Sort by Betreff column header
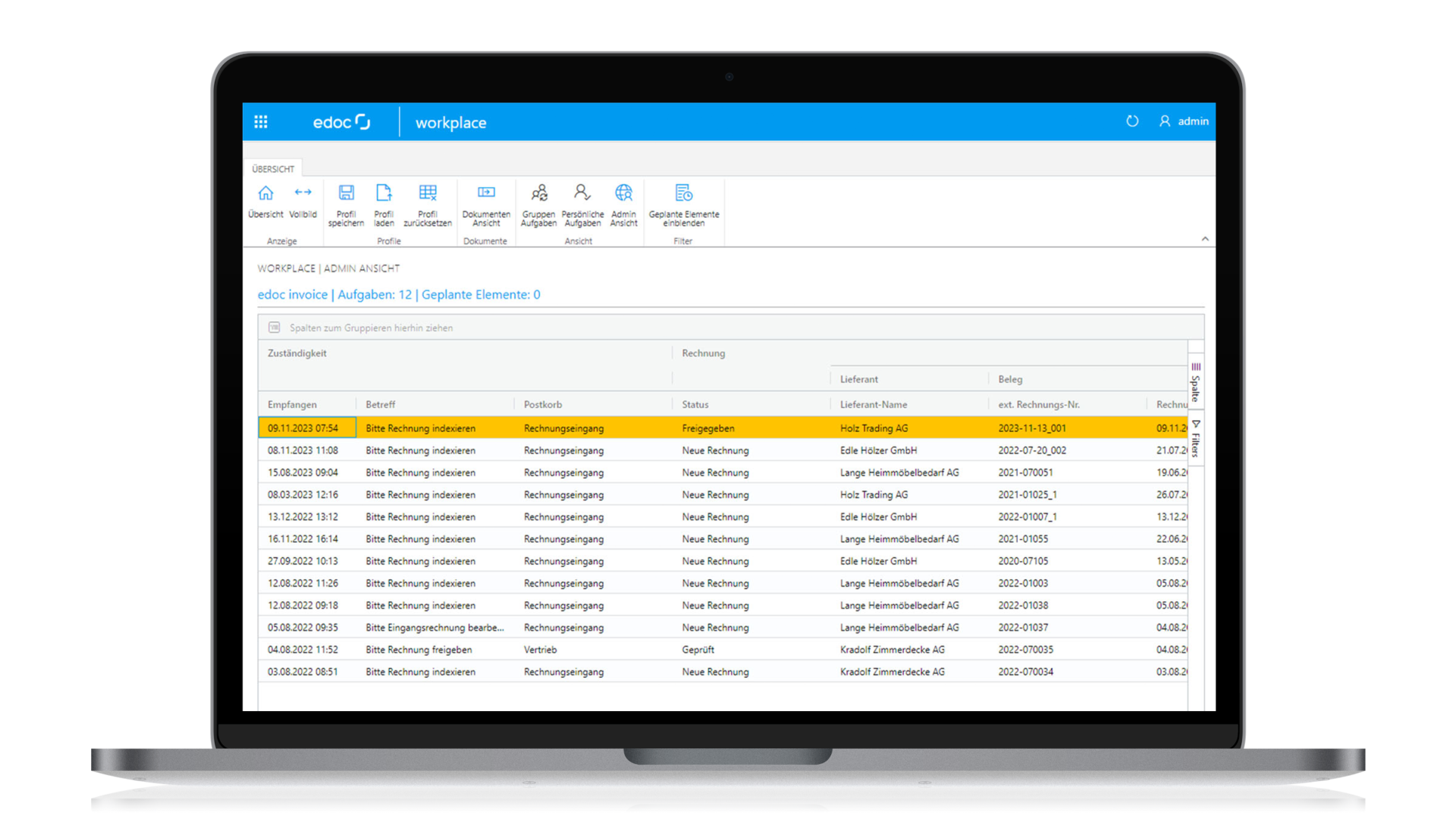The width and height of the screenshot is (1456, 837). pyautogui.click(x=435, y=404)
